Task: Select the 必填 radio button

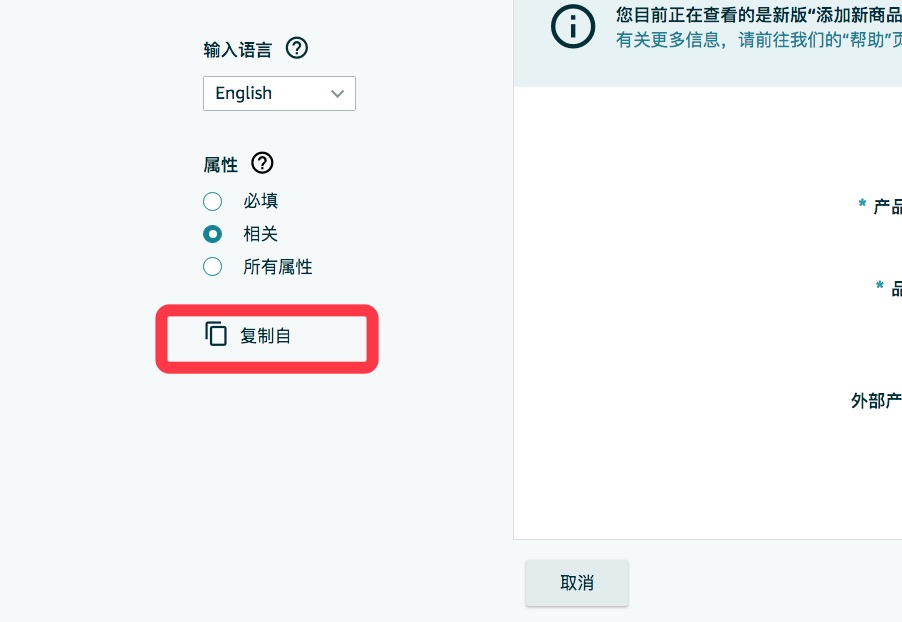Action: (x=212, y=201)
